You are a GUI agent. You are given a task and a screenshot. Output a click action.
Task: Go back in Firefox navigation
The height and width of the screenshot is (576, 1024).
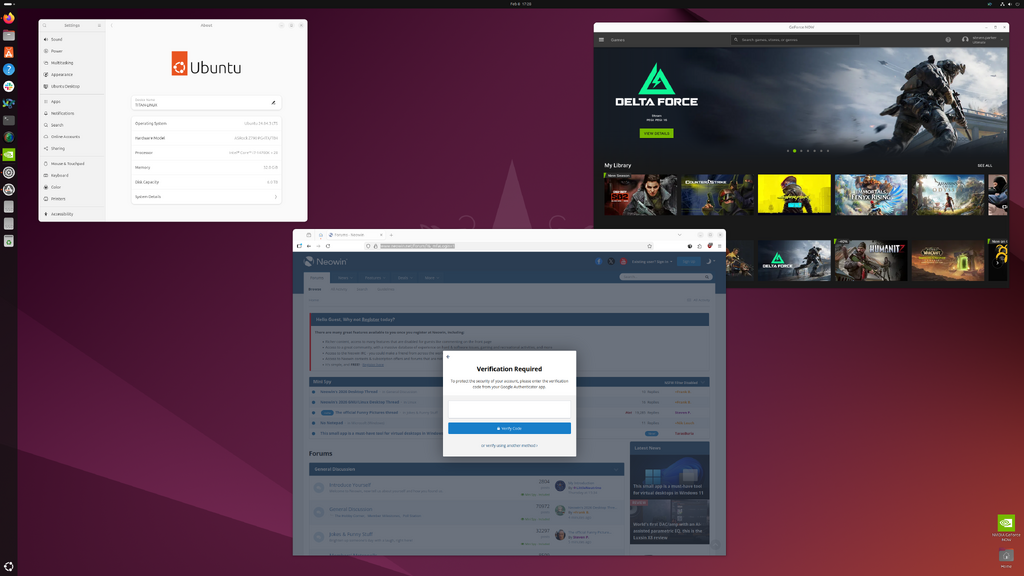[x=309, y=246]
